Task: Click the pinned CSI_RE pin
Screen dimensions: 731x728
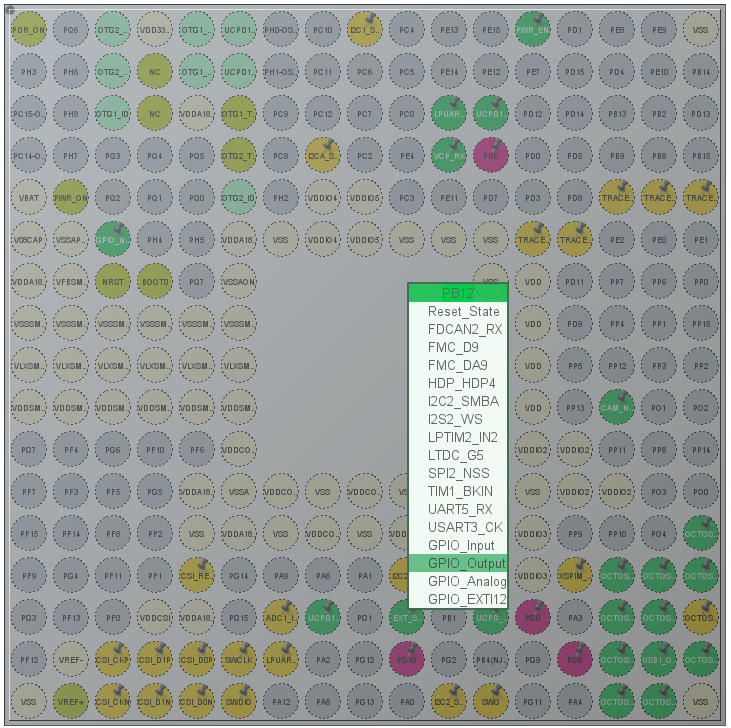Action: pos(197,576)
